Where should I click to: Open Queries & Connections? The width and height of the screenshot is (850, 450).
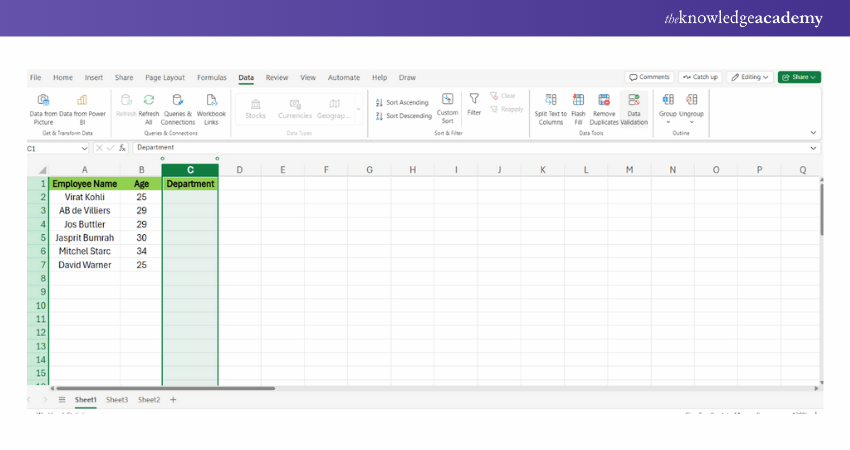click(178, 100)
